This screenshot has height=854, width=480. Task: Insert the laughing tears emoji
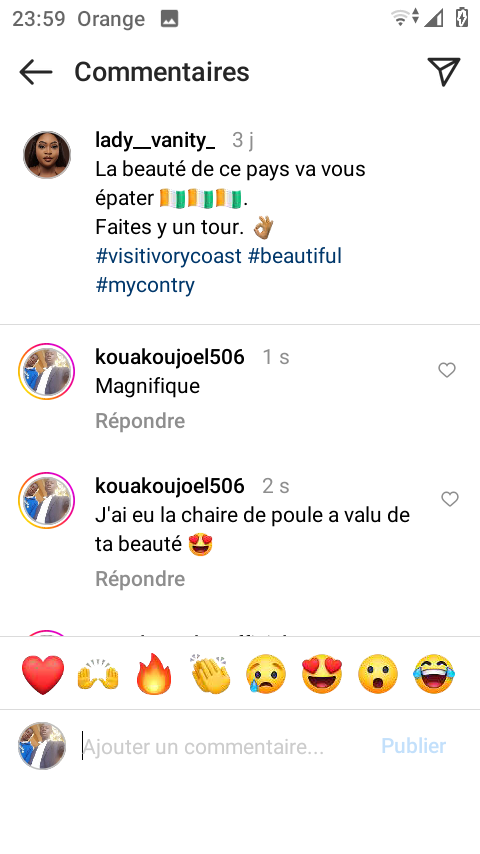coord(434,674)
